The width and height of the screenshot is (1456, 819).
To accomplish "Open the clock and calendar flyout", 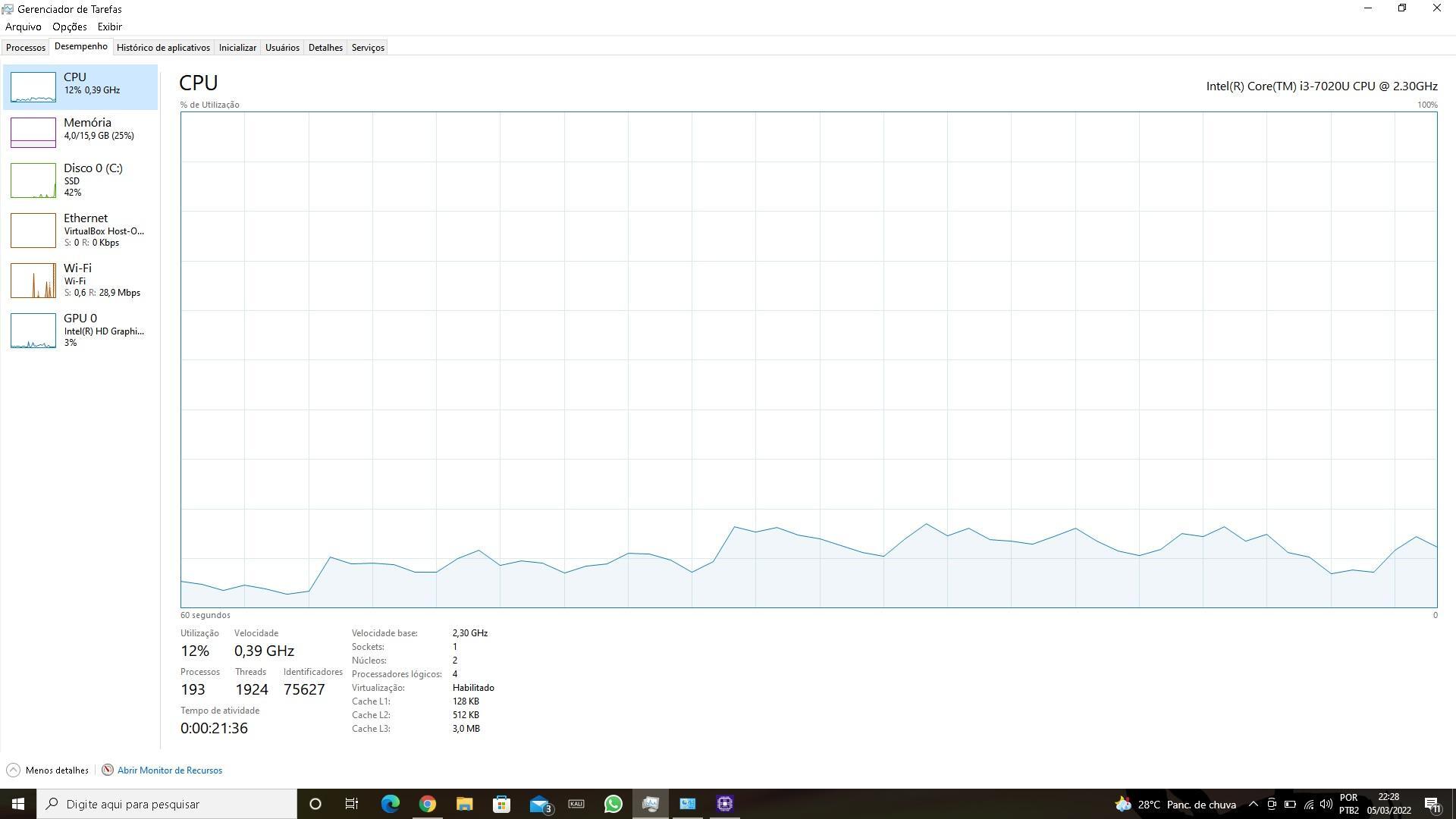I will pos(1389,804).
